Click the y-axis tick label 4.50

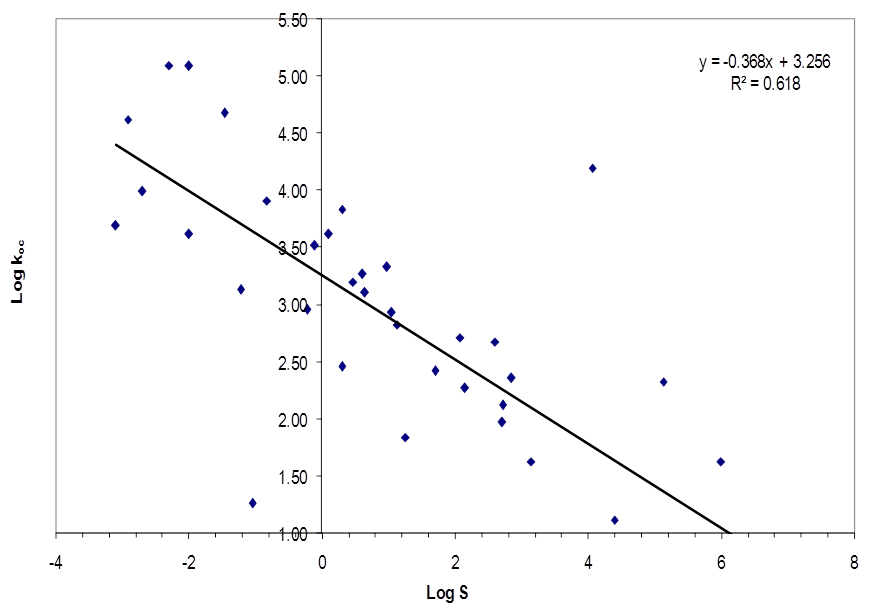coord(302,133)
